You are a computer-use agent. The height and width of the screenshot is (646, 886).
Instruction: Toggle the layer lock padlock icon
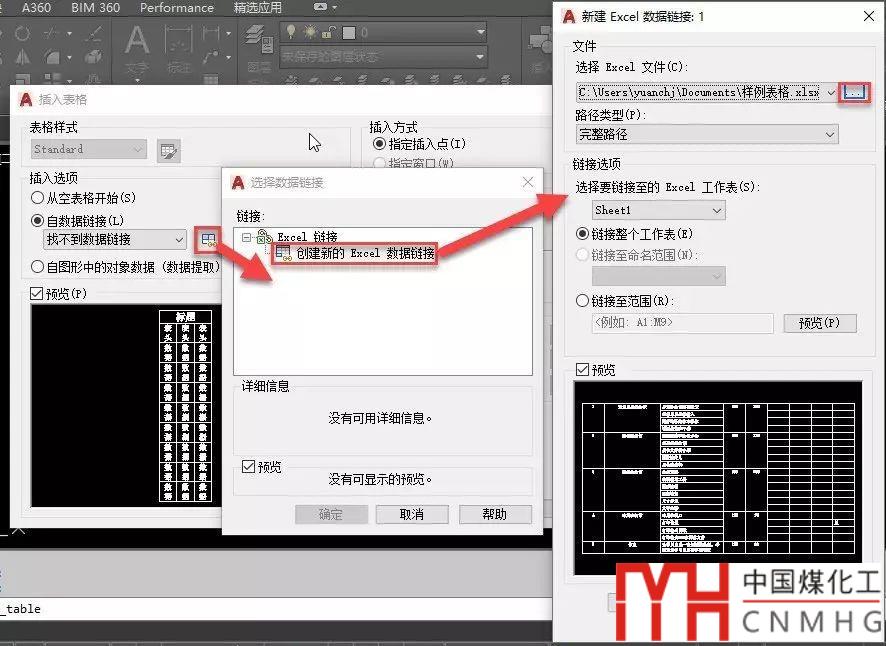tap(327, 32)
